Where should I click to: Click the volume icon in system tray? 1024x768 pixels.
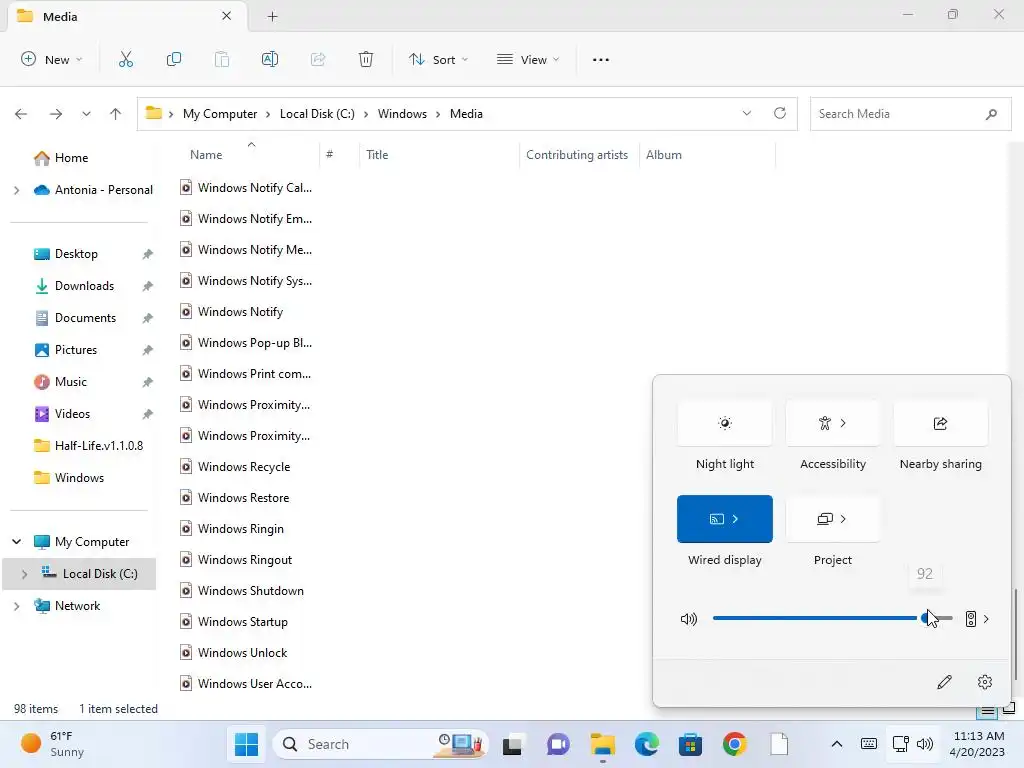925,744
